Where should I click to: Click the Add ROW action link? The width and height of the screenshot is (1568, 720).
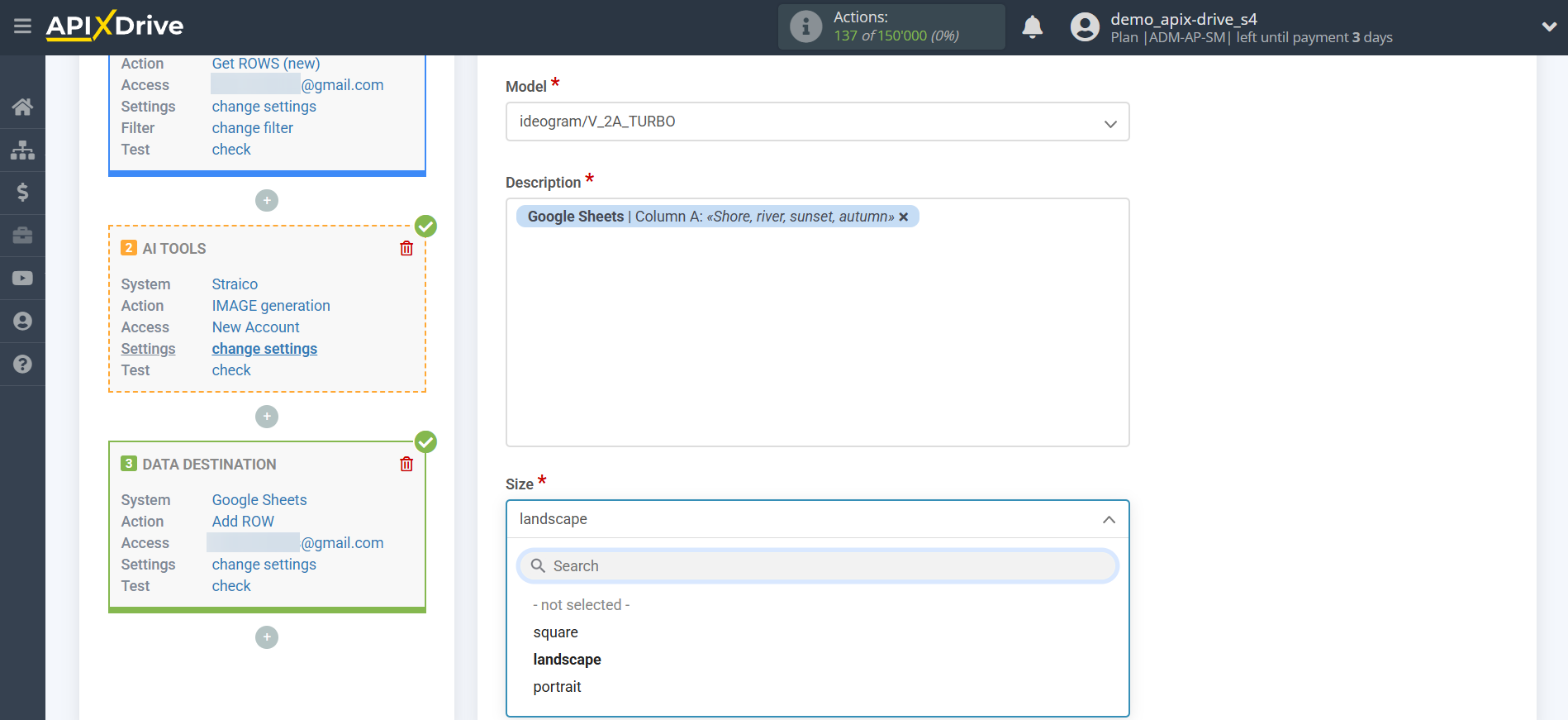point(243,522)
